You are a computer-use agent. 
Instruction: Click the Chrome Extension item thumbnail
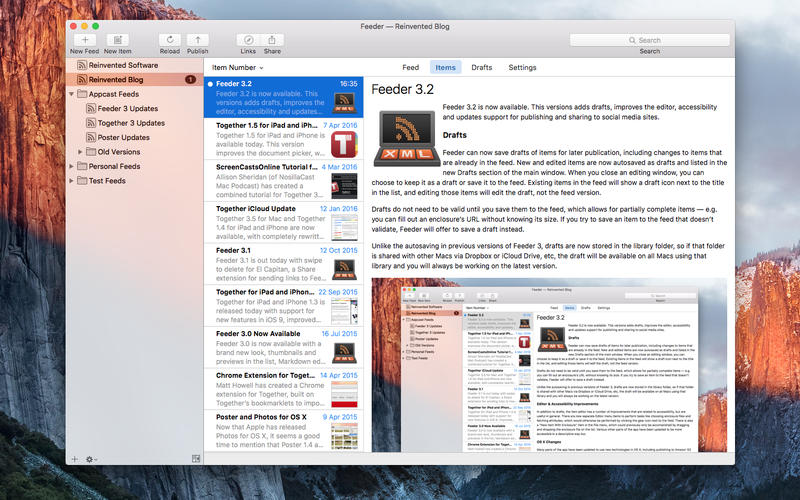(344, 394)
